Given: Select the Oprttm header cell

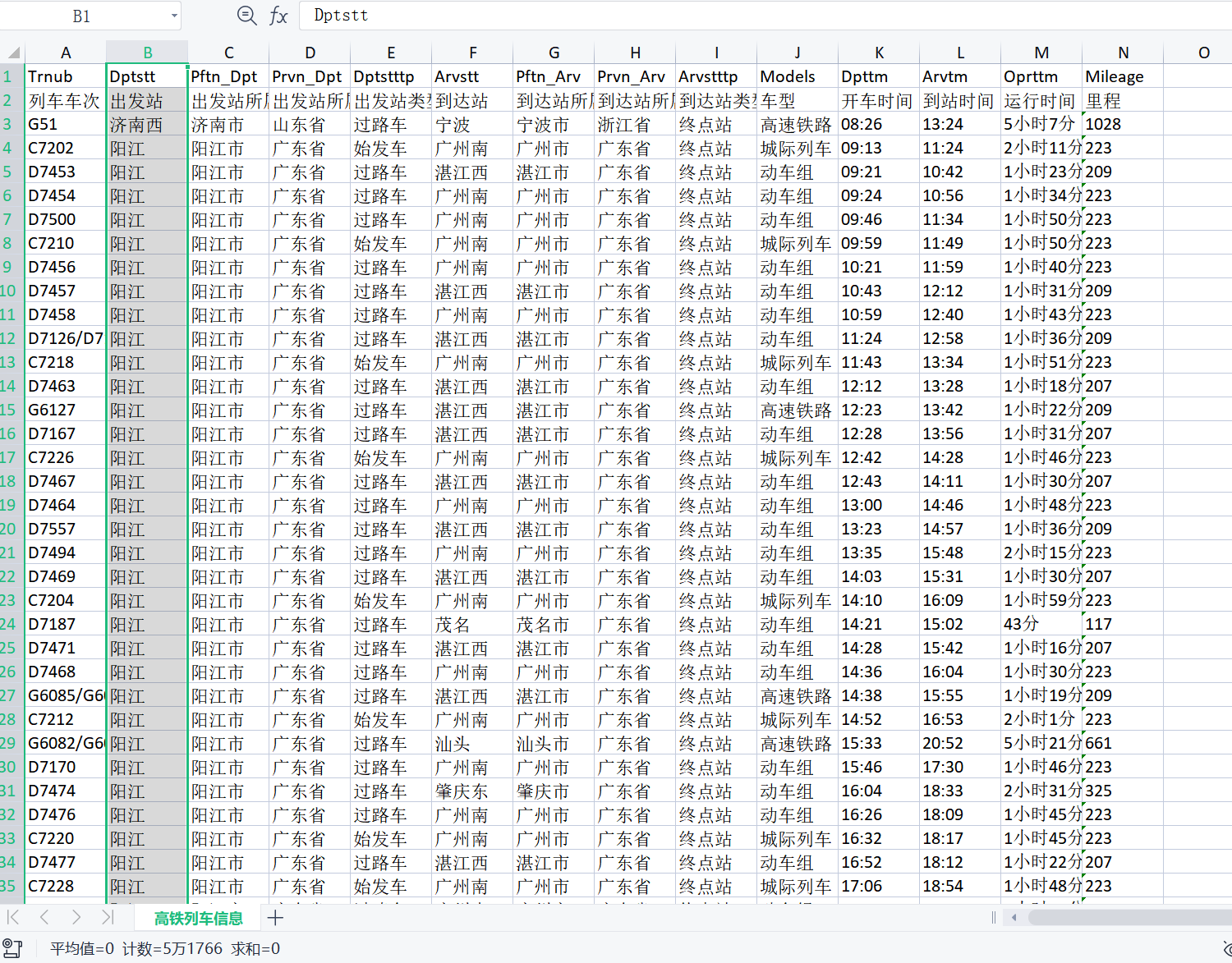Looking at the screenshot, I should [1041, 76].
